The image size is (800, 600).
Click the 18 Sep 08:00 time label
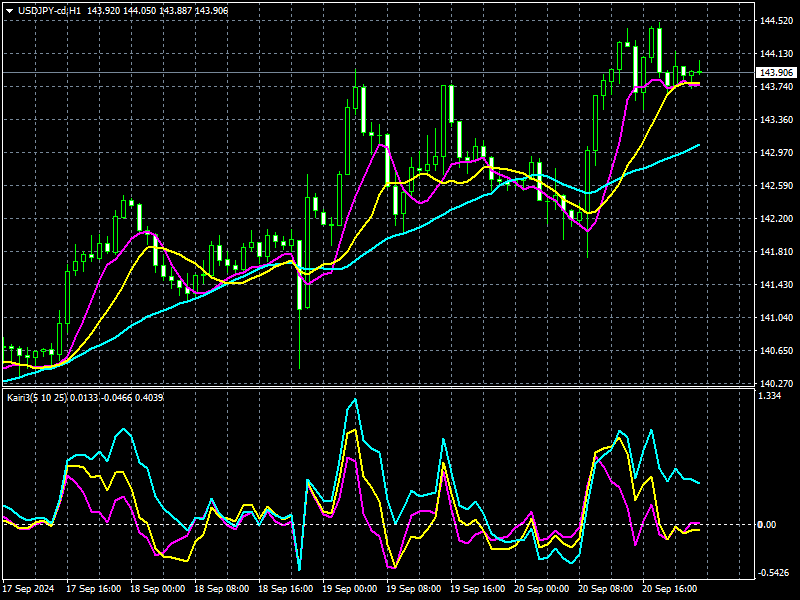point(222,589)
